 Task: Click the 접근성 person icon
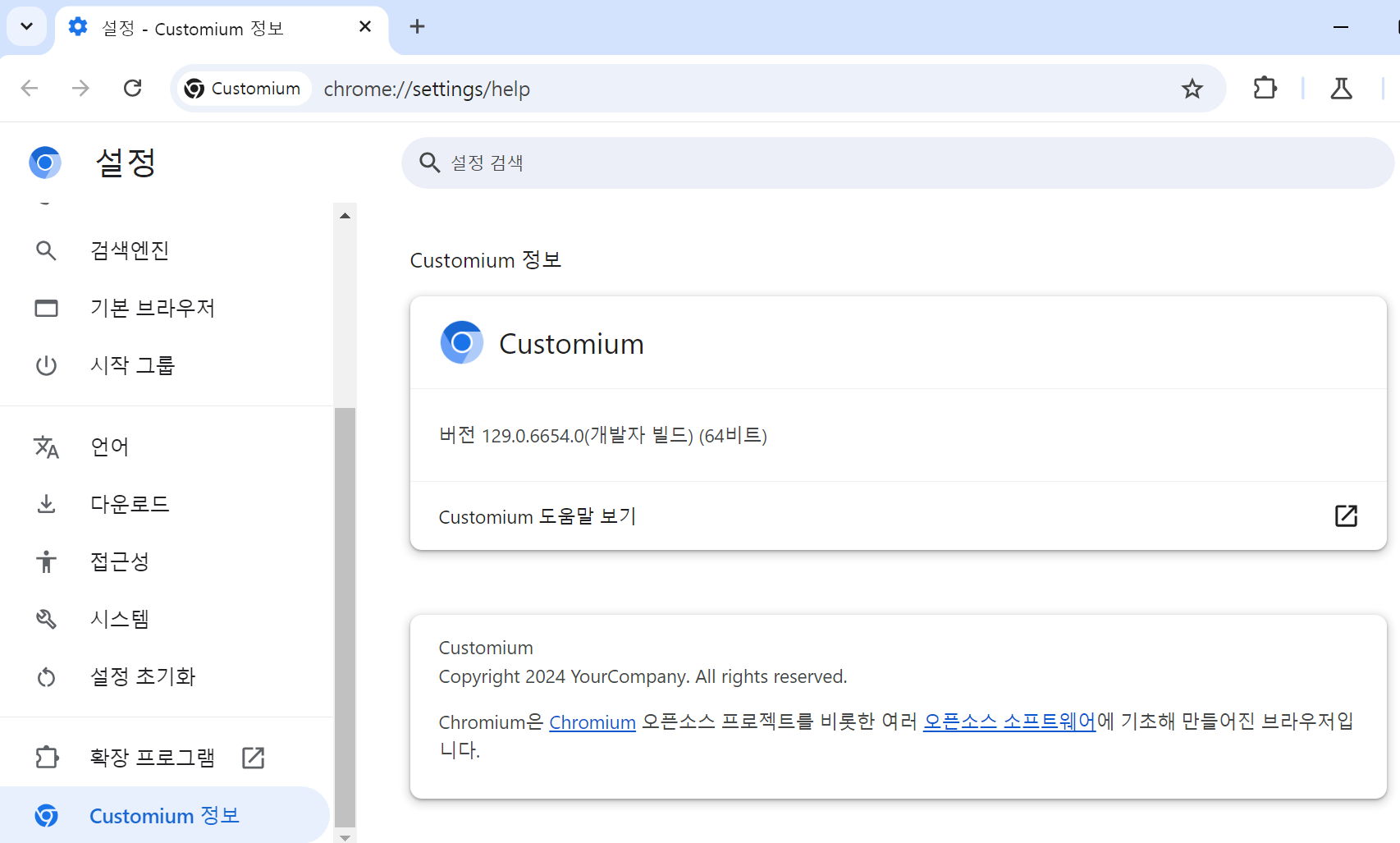pyautogui.click(x=46, y=561)
